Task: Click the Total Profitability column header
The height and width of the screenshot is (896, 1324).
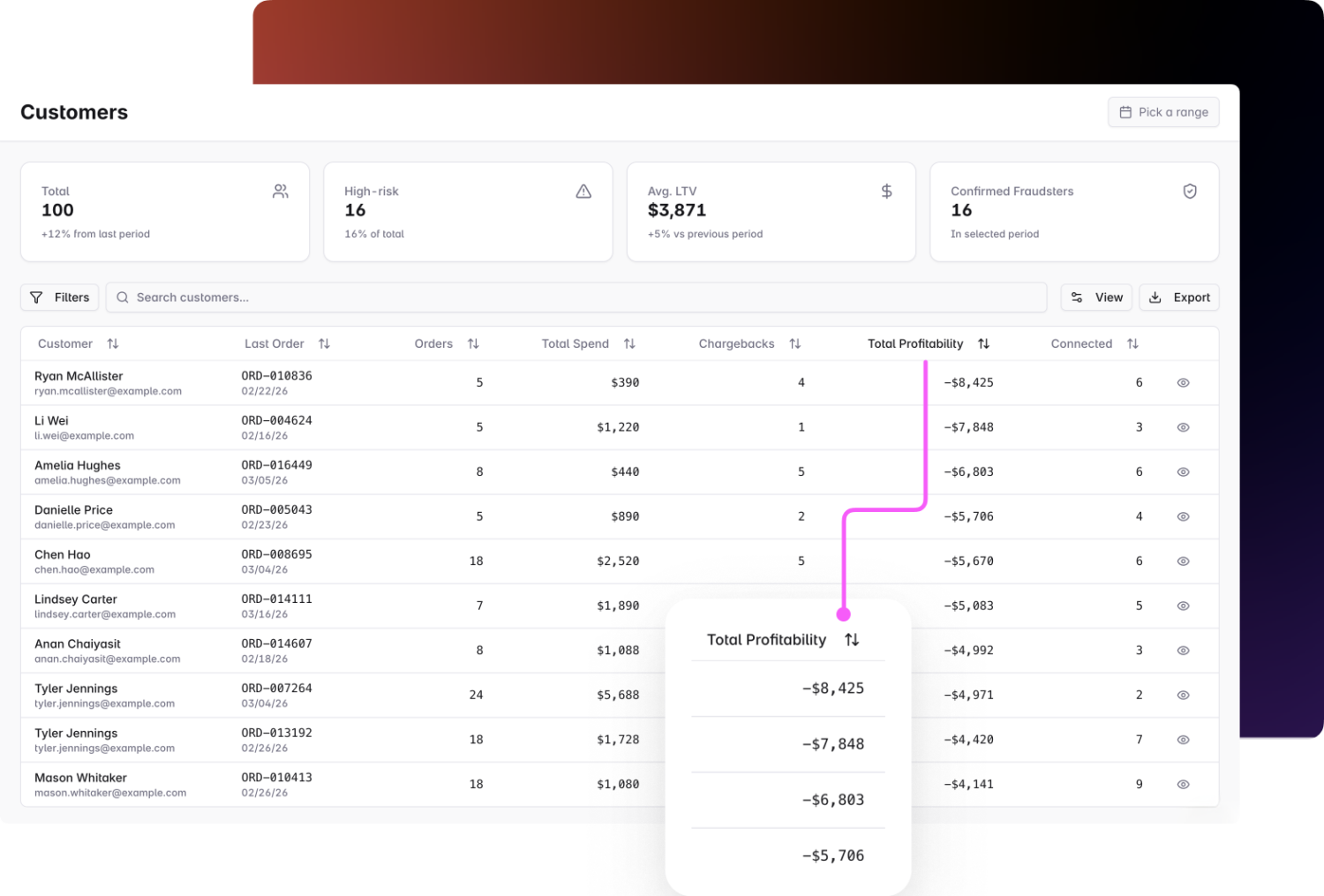Action: click(x=914, y=343)
